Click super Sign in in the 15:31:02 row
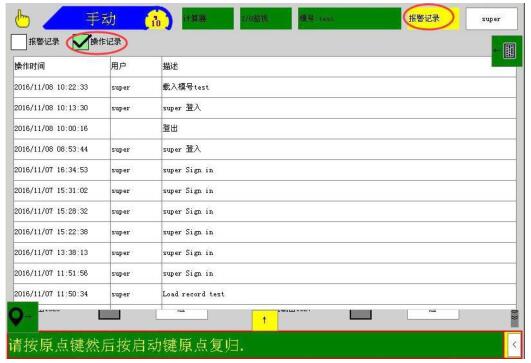 click(339, 191)
